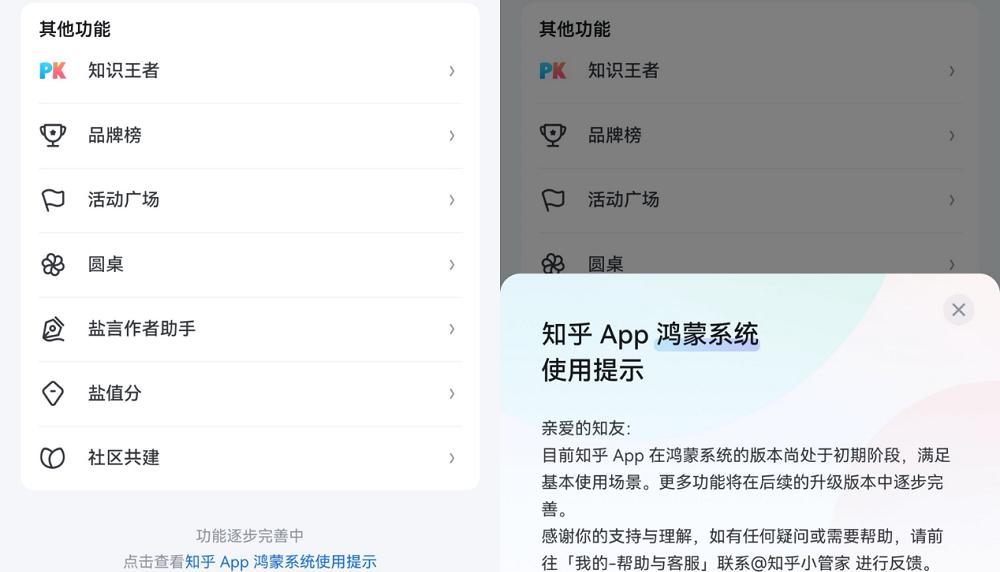1000x572 pixels.
Task: Click the 其他功能 heading in right panel
Action: coord(575,29)
